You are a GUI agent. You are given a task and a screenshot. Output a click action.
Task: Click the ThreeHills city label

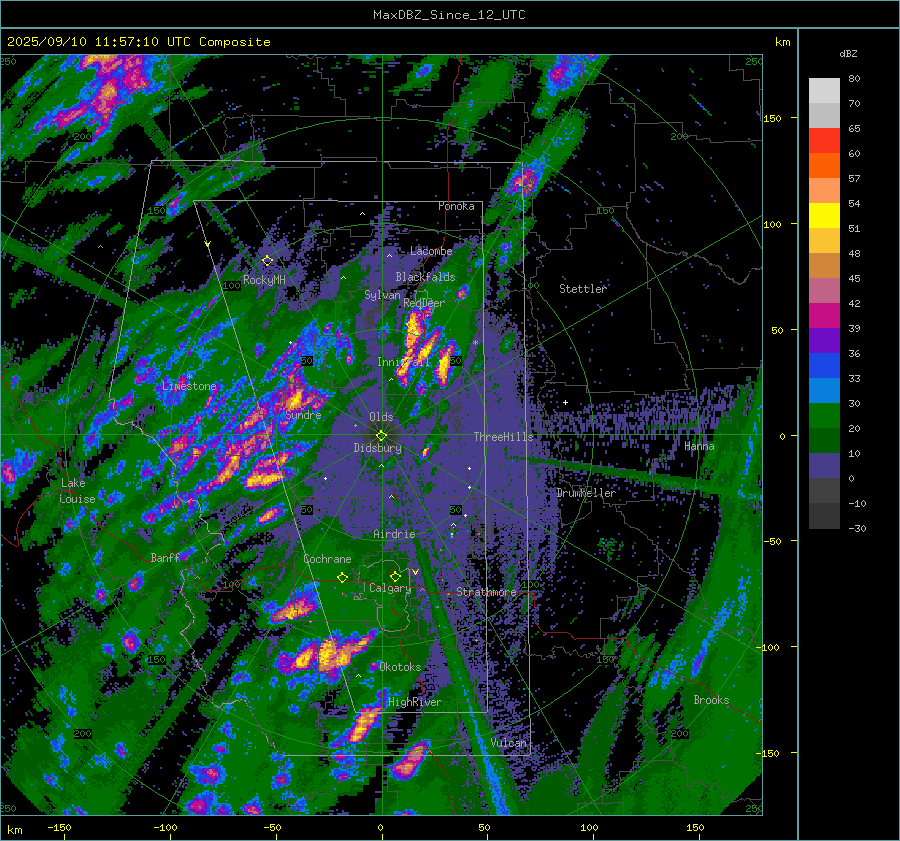[503, 437]
